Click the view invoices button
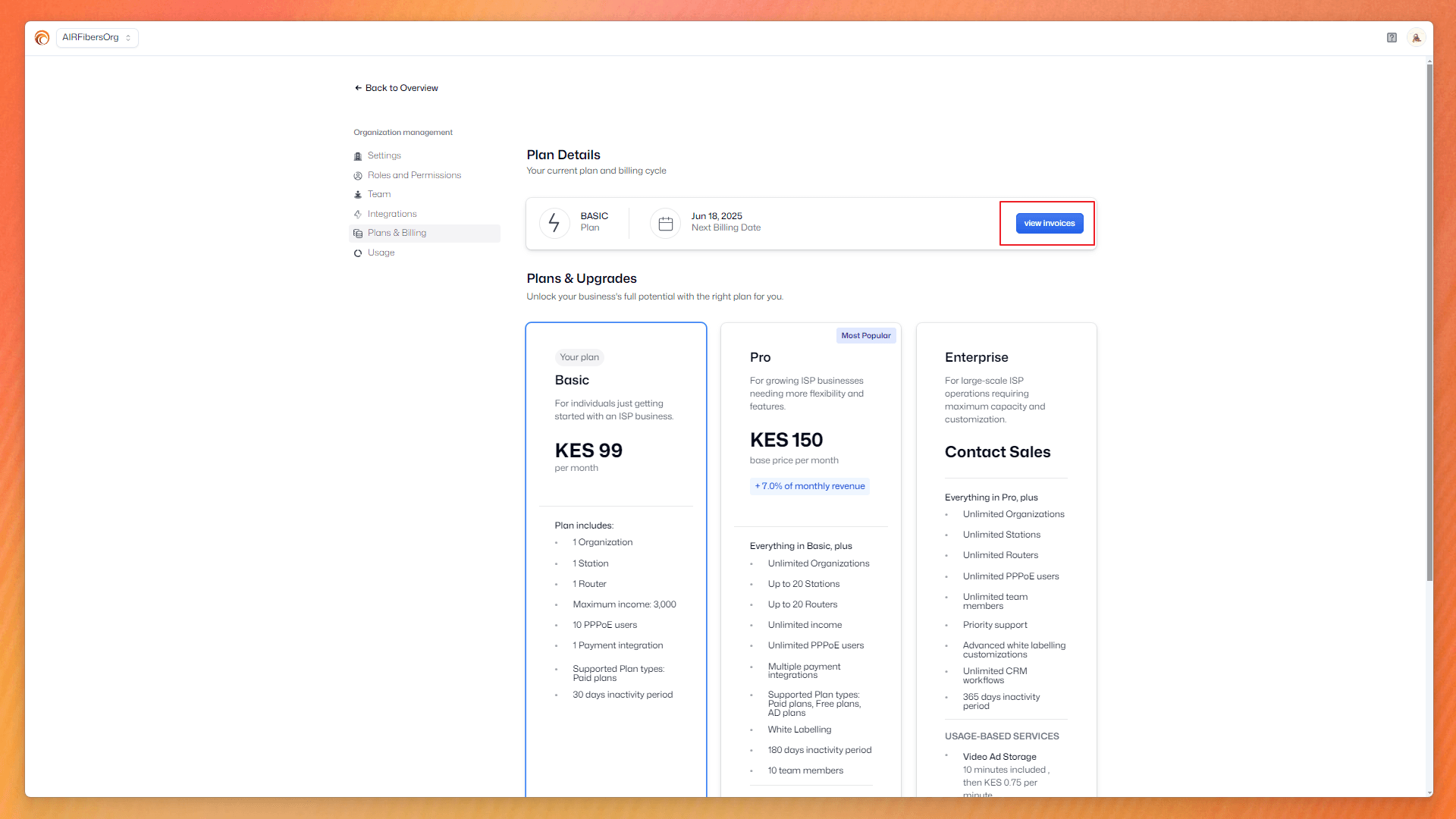Screen dimensions: 1456x819 [1050, 223]
